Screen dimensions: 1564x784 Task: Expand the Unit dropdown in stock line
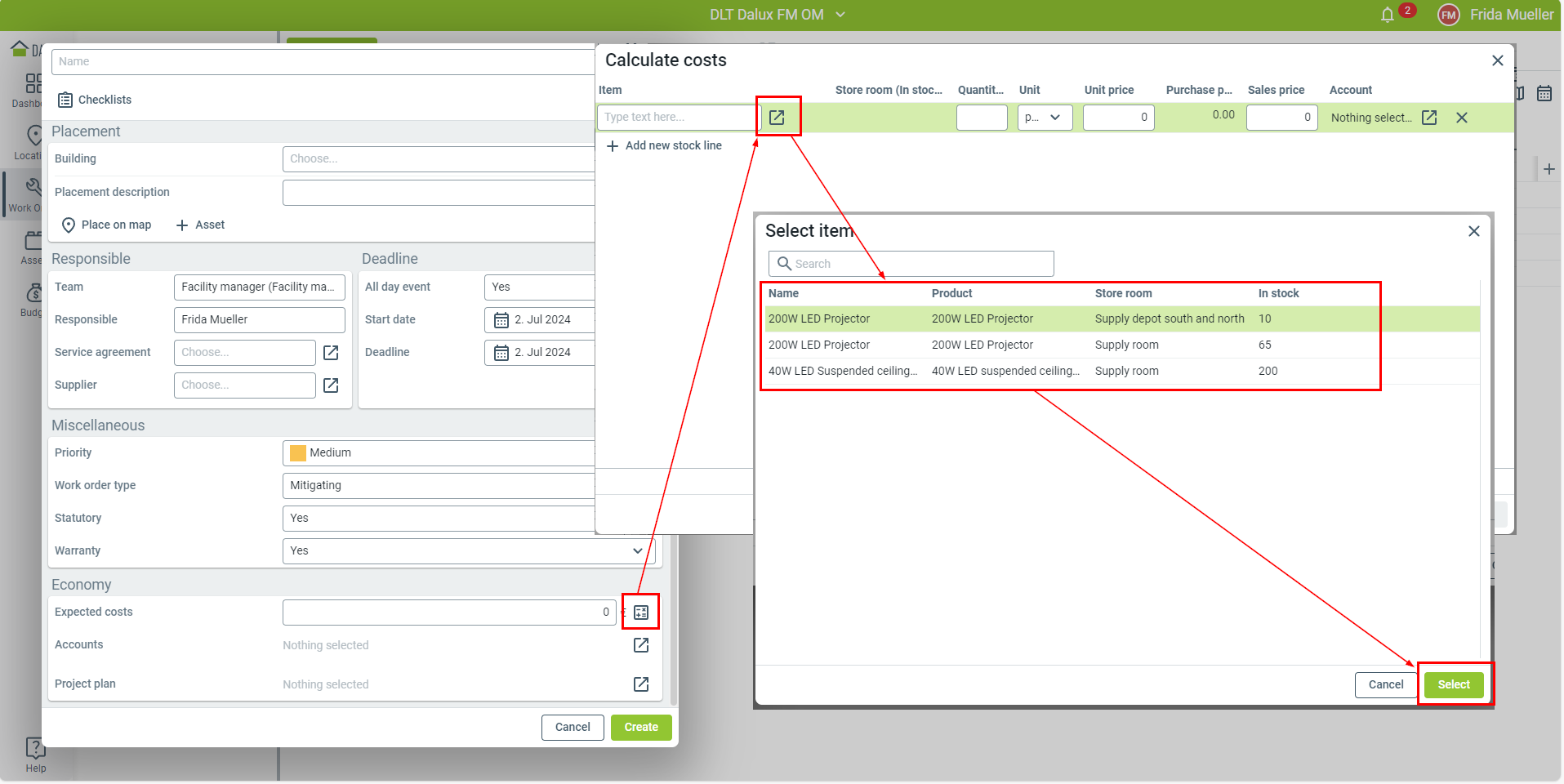pyautogui.click(x=1045, y=118)
